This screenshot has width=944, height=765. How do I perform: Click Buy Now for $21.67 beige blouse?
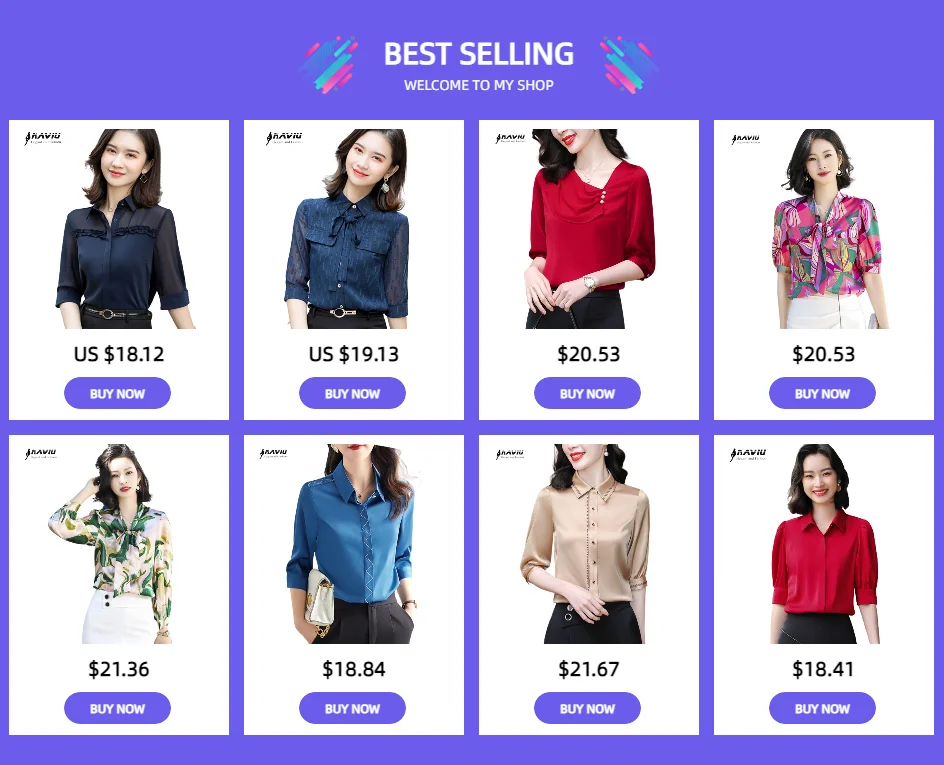pos(587,708)
